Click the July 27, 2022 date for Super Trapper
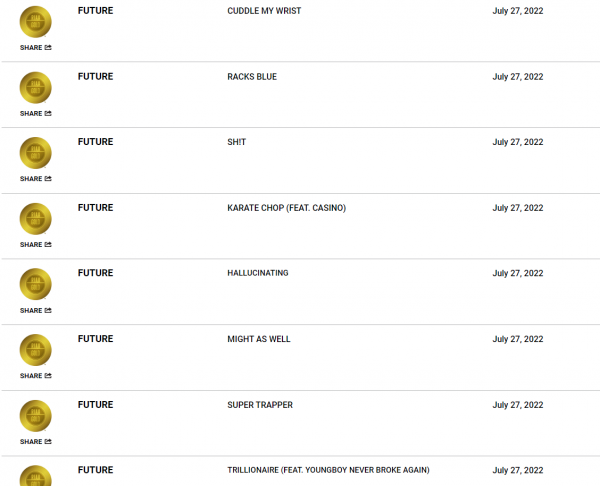 pyautogui.click(x=518, y=405)
